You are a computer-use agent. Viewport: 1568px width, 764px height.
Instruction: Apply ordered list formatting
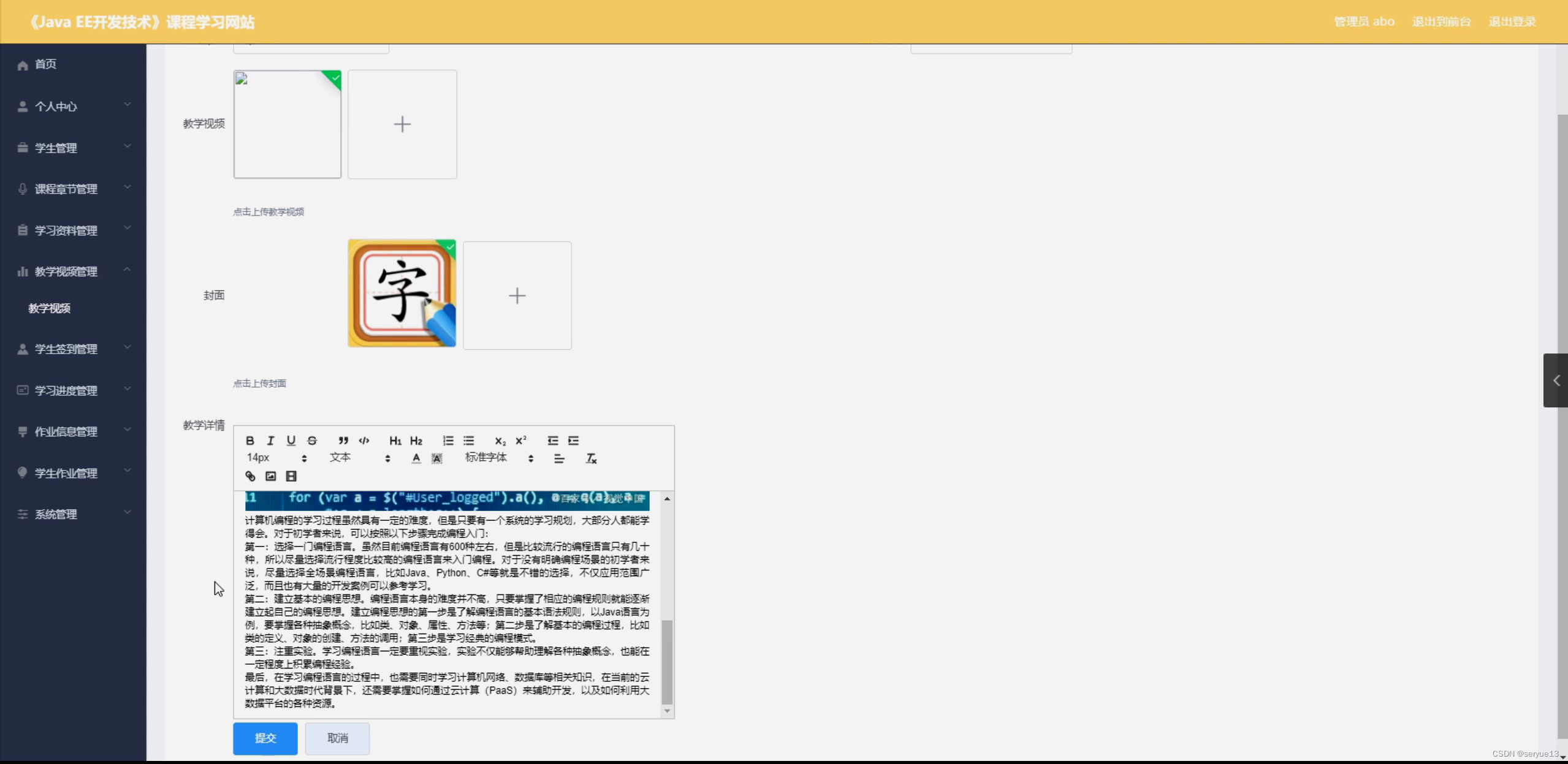pos(448,441)
